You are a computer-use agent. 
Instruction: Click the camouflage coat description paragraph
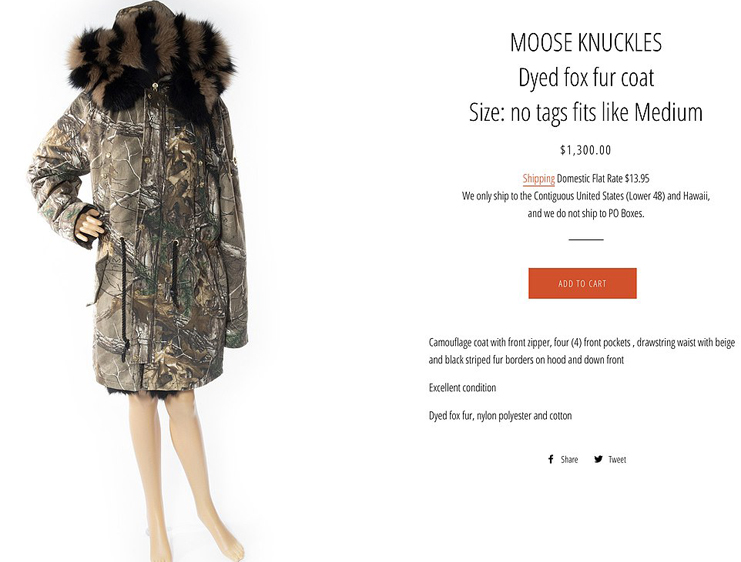[582, 351]
